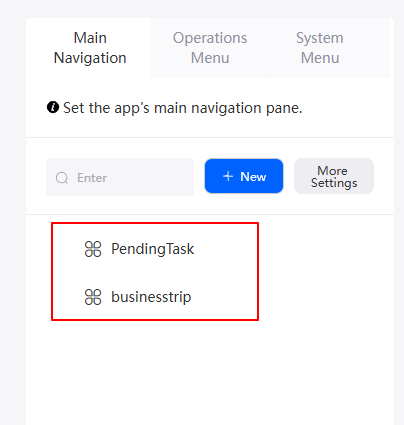The width and height of the screenshot is (404, 425).
Task: Click the magnifier icon in search box
Action: pos(62,178)
